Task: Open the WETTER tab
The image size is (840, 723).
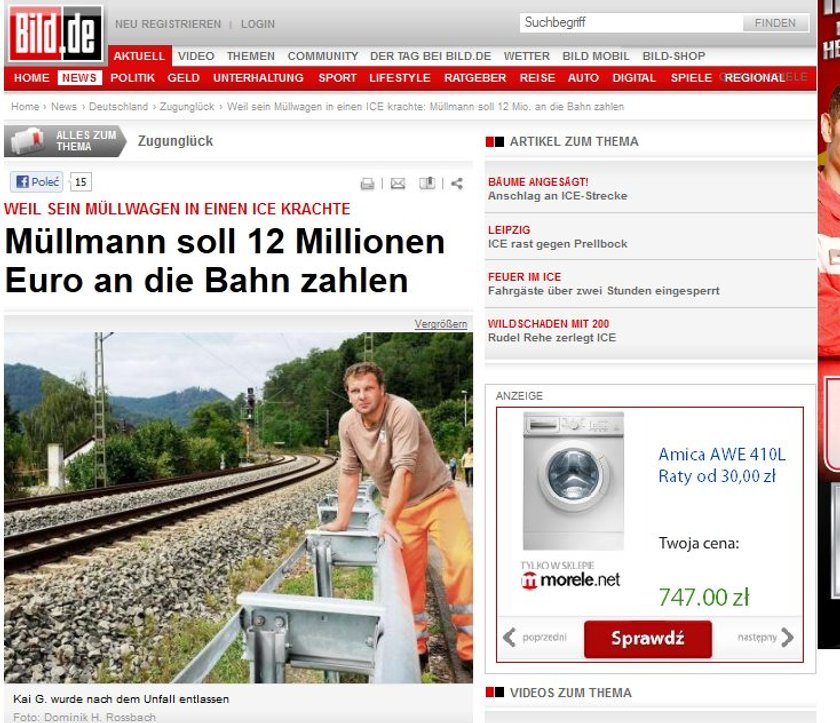Action: 527,56
